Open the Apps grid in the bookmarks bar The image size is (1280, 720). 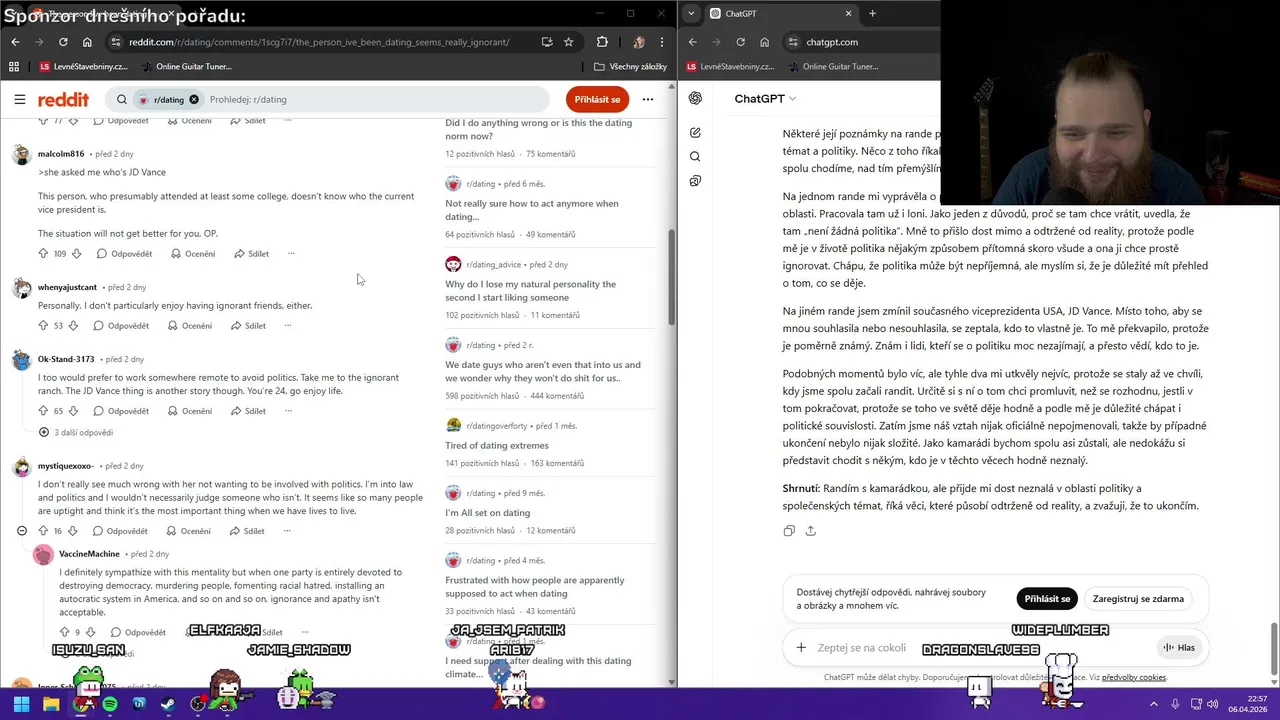(14, 67)
